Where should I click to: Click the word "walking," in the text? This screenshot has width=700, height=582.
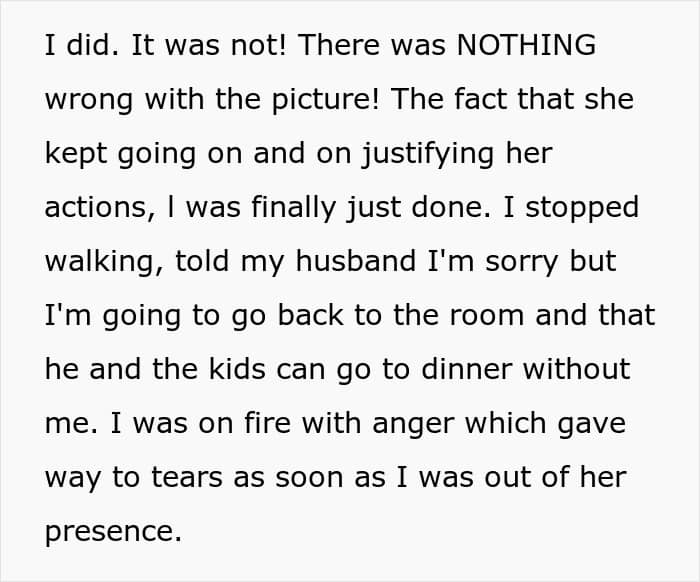104,263
